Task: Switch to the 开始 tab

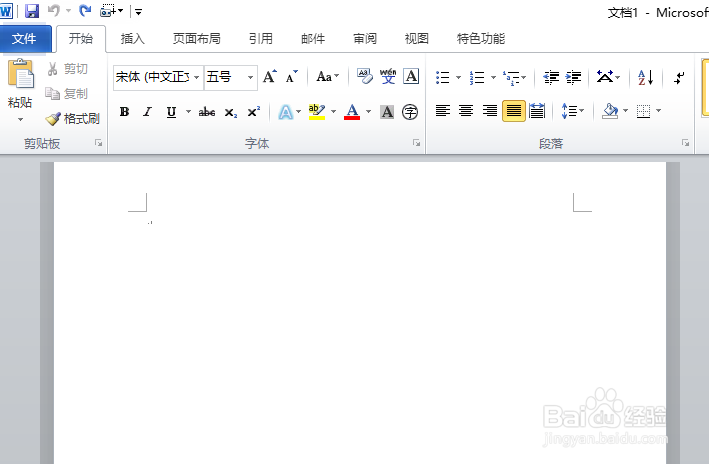Action: (81, 39)
